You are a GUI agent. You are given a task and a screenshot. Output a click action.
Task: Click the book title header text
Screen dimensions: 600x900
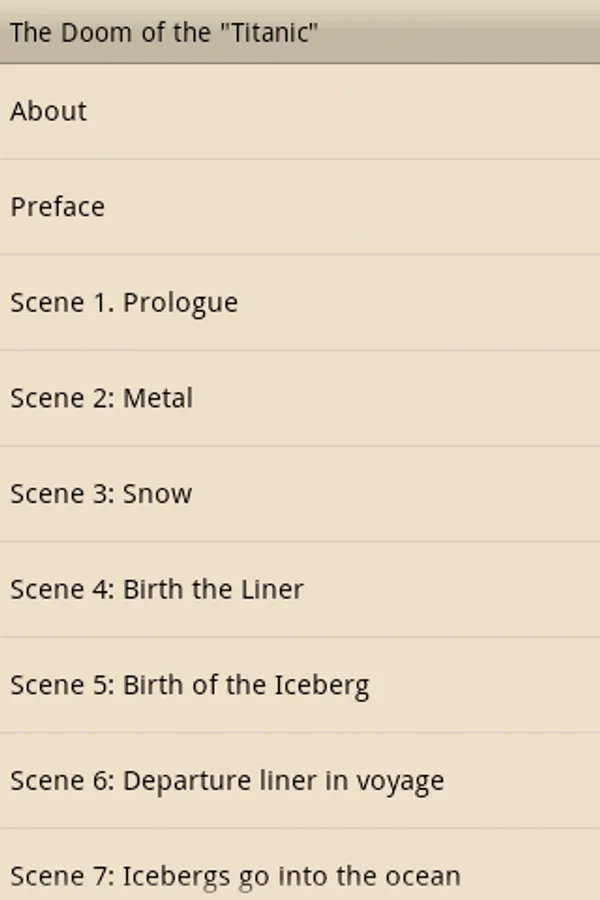coord(164,32)
